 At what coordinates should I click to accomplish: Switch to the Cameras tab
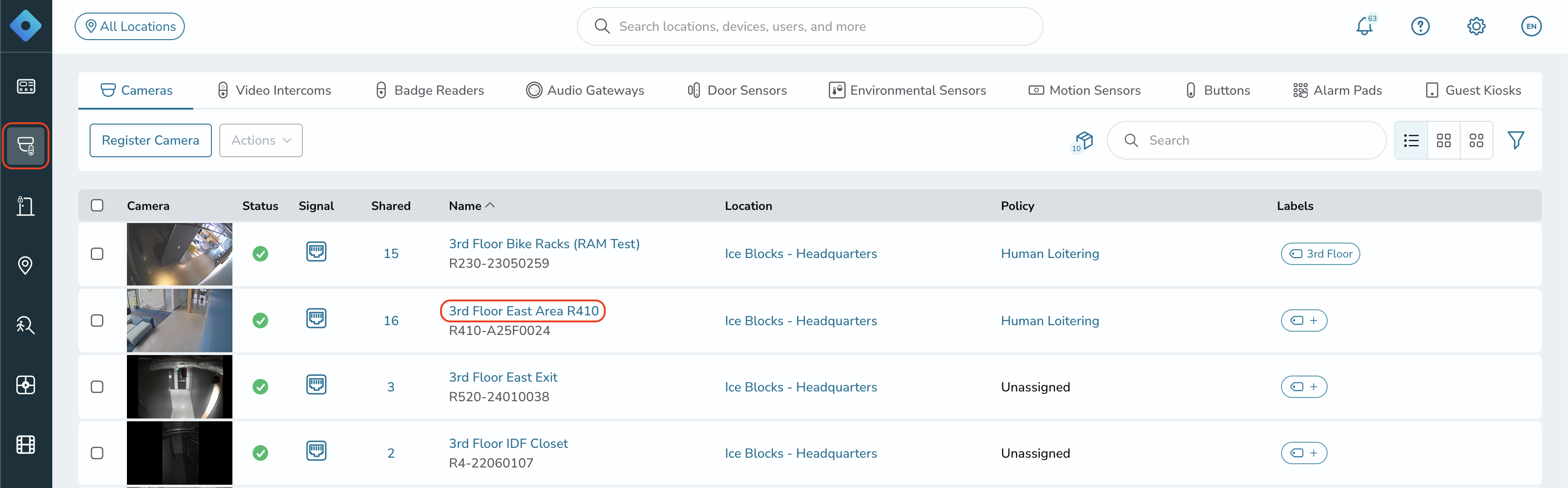(x=136, y=90)
